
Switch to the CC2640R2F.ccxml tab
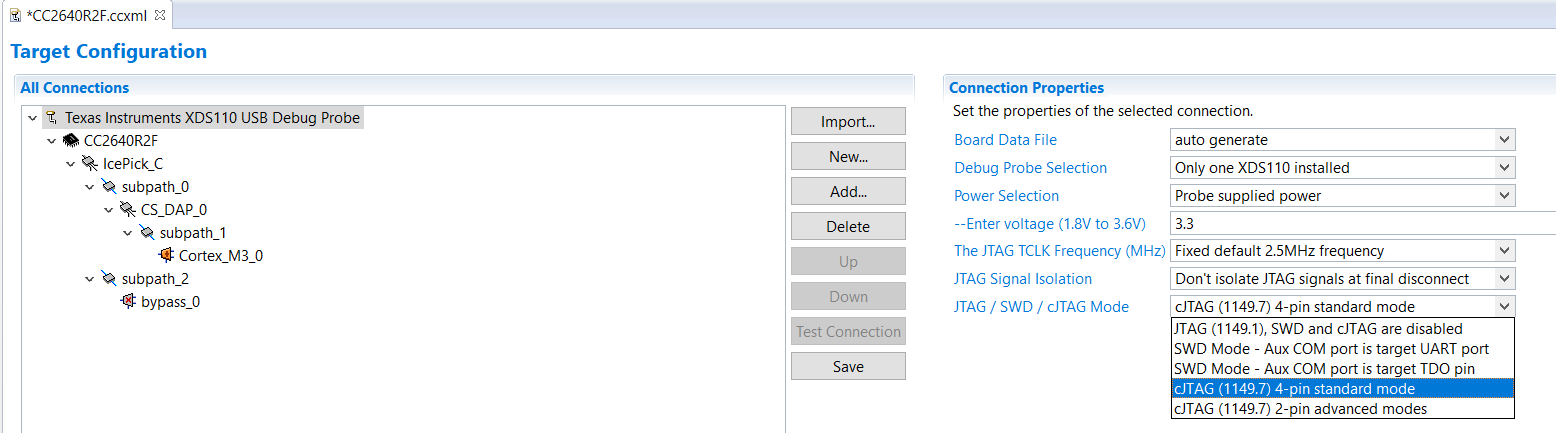click(x=88, y=15)
